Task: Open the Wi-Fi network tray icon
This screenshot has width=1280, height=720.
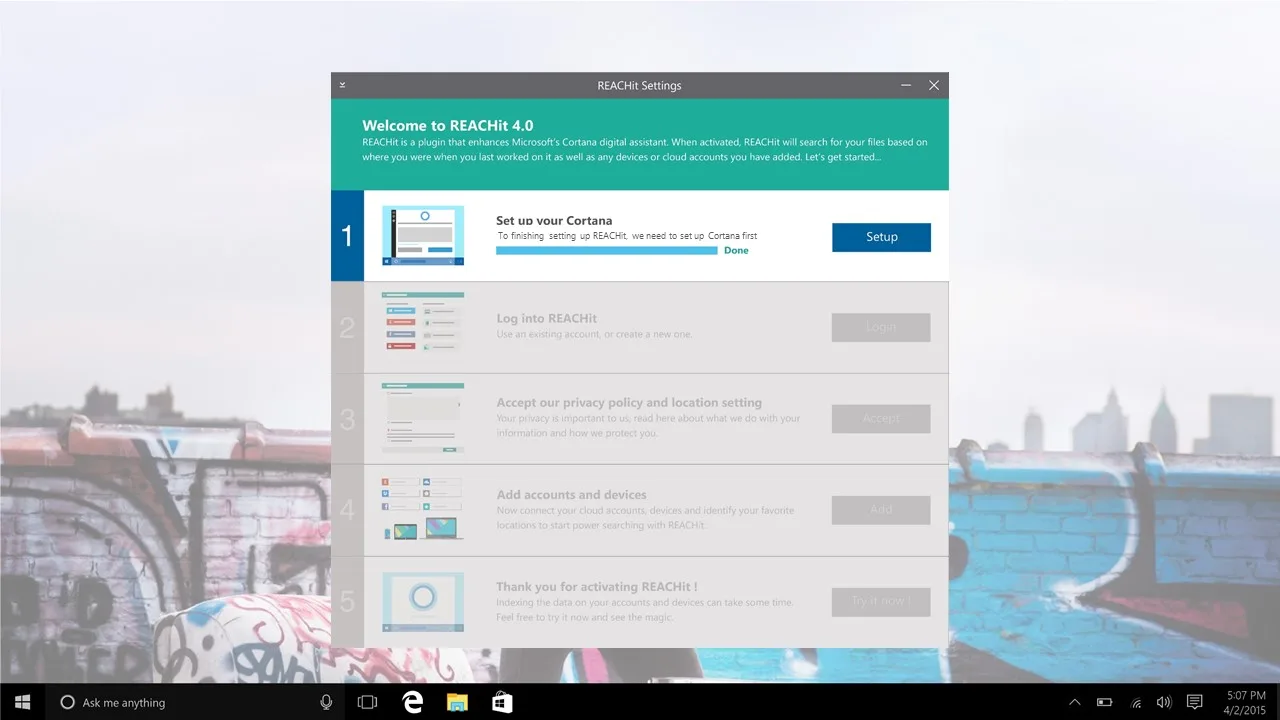Action: (1135, 702)
